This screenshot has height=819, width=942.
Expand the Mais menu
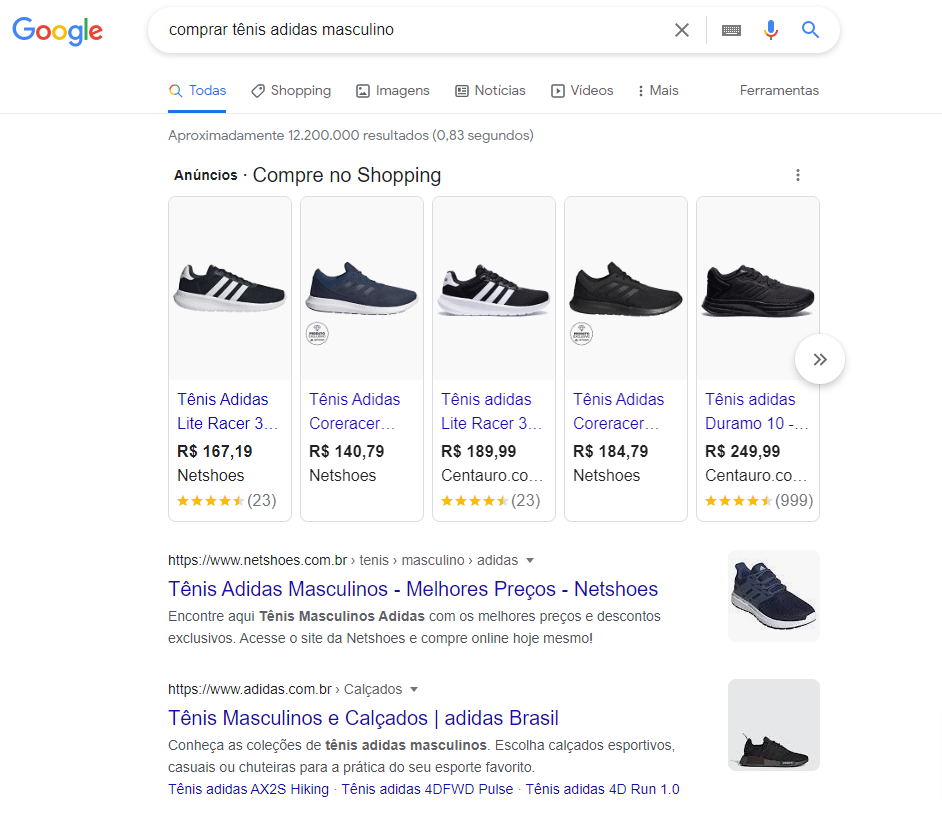pos(658,91)
